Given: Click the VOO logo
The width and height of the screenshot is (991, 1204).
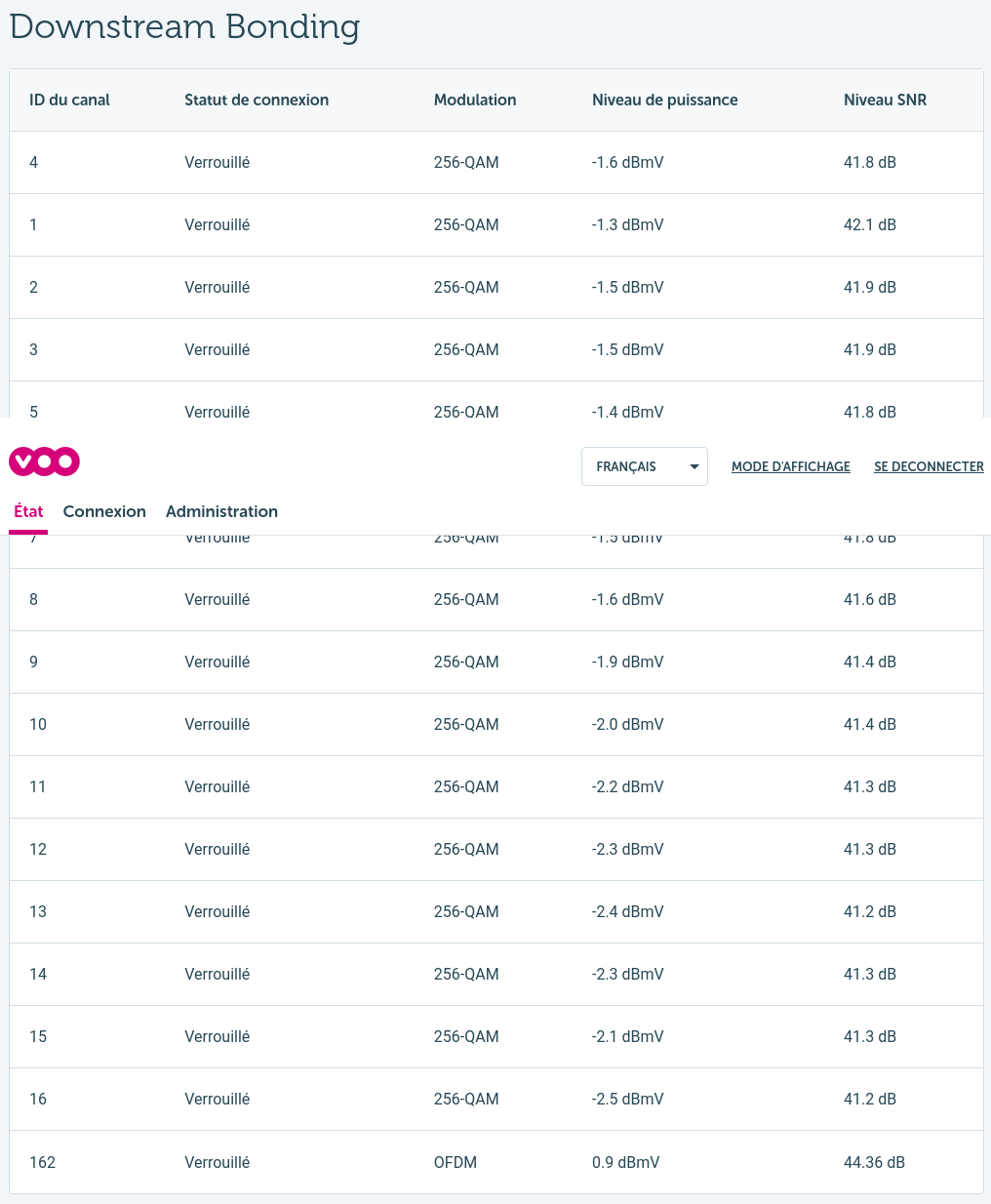Looking at the screenshot, I should coord(44,462).
